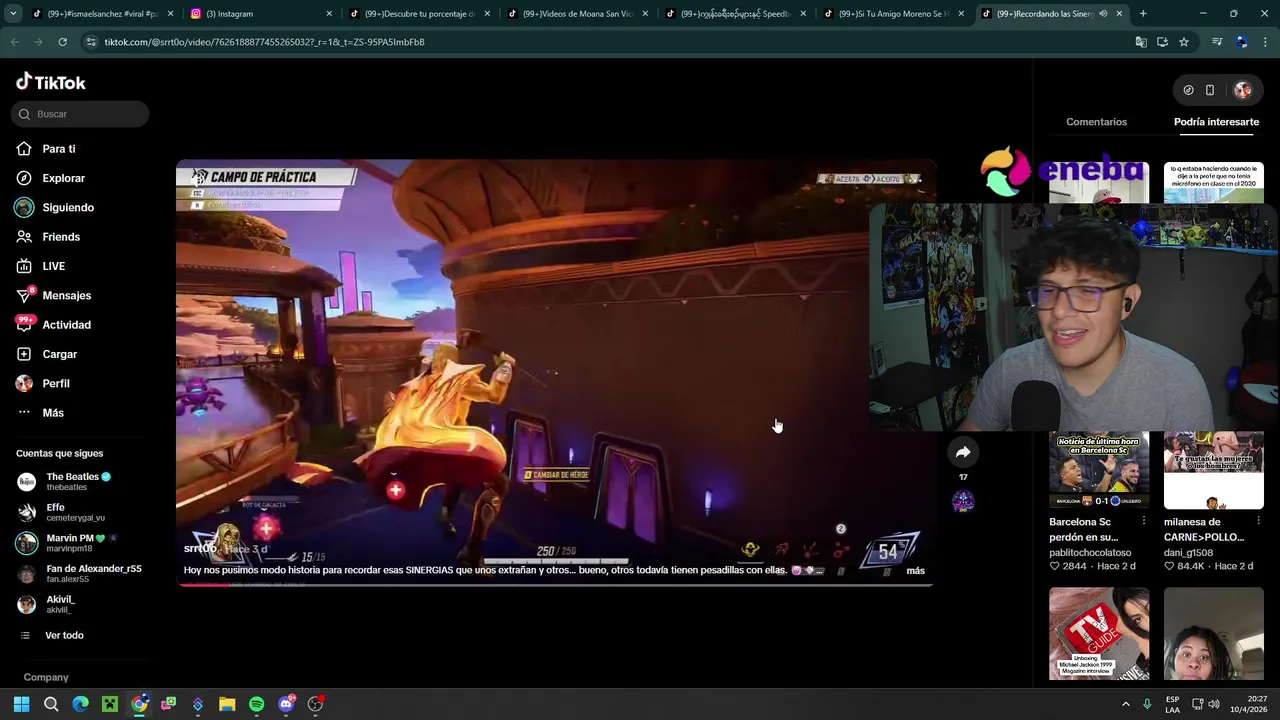Expand video description with más

[915, 571]
